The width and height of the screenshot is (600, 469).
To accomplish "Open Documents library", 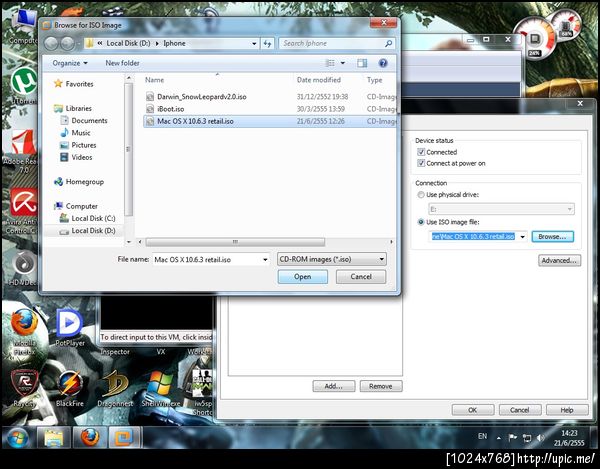I will point(84,121).
